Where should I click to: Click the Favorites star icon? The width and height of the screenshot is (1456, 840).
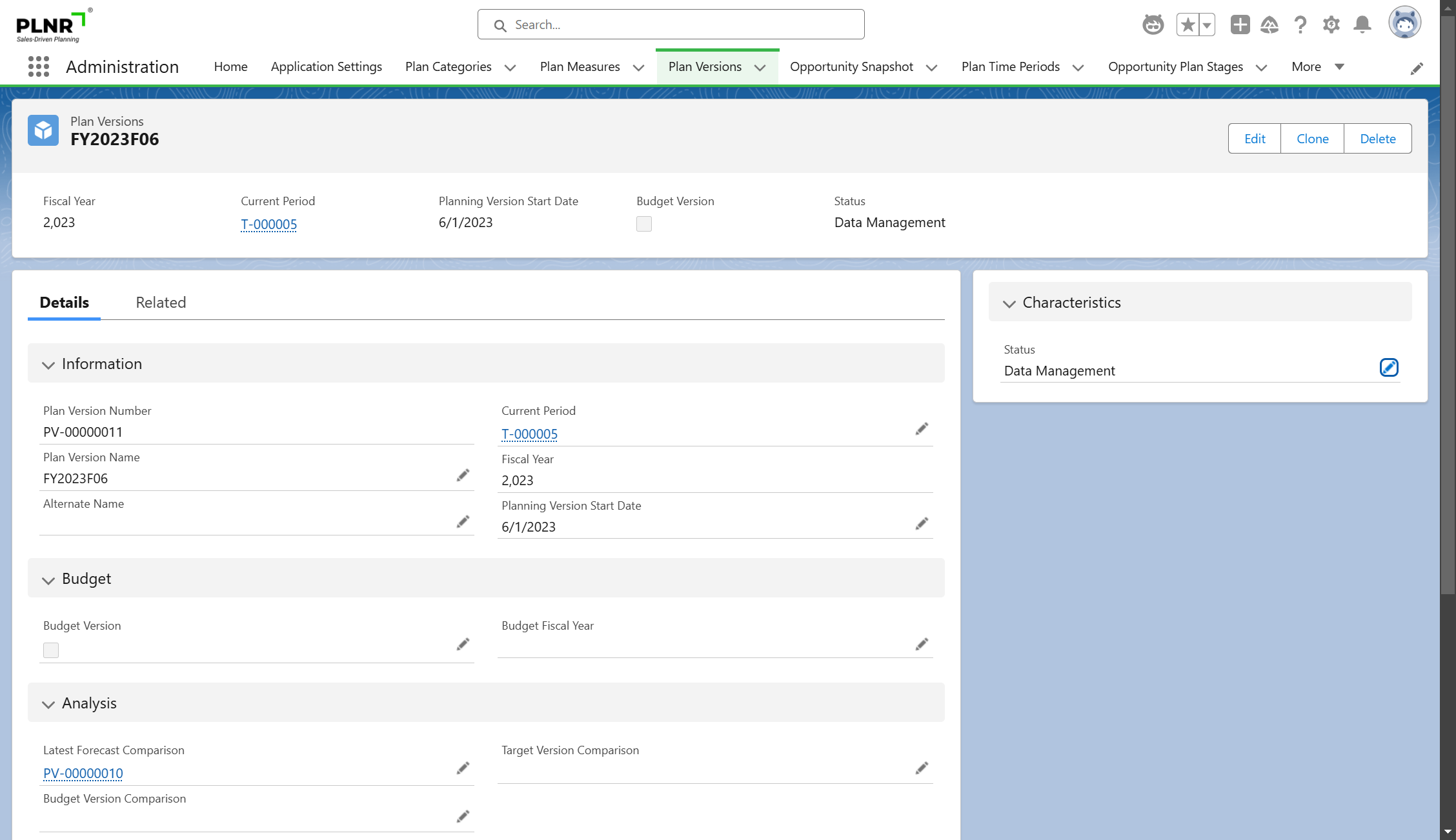point(1188,25)
